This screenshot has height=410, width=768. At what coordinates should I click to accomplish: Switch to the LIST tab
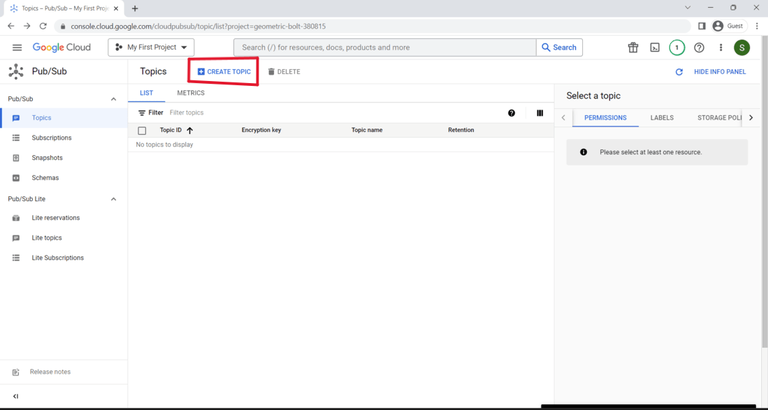click(x=146, y=93)
